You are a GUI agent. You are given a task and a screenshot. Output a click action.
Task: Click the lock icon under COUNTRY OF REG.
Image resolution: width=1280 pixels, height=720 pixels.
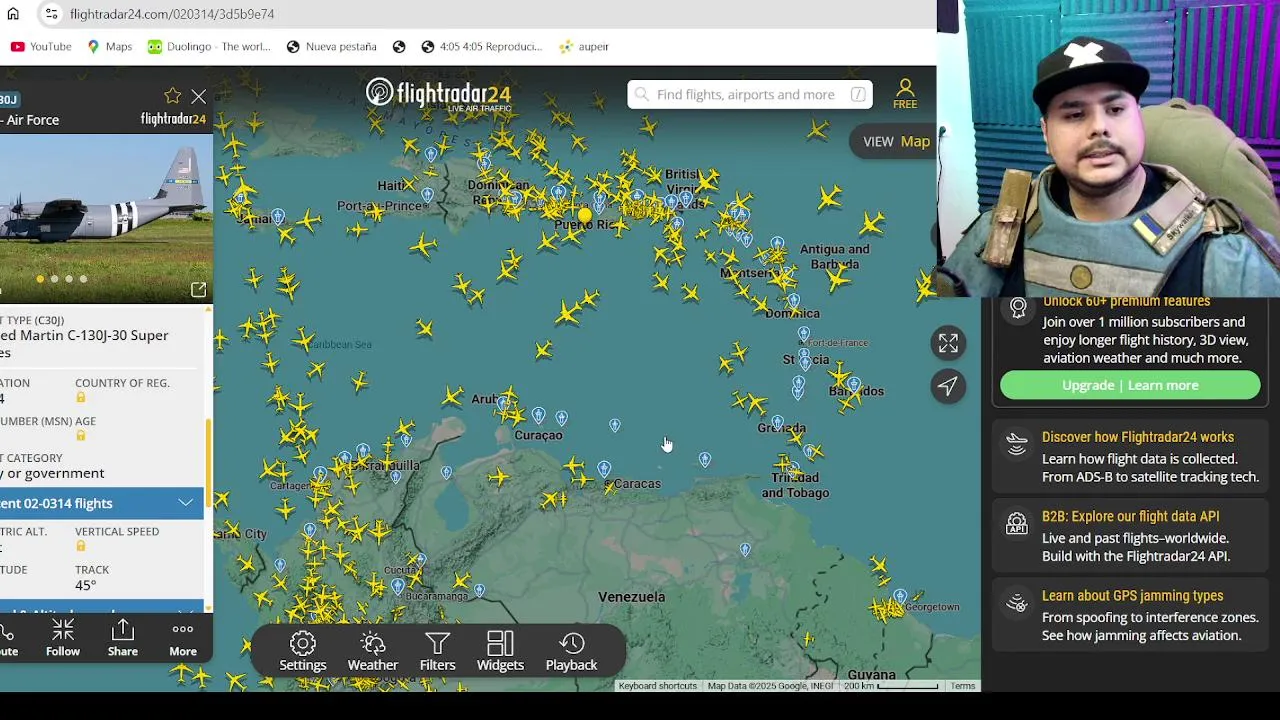[81, 398]
